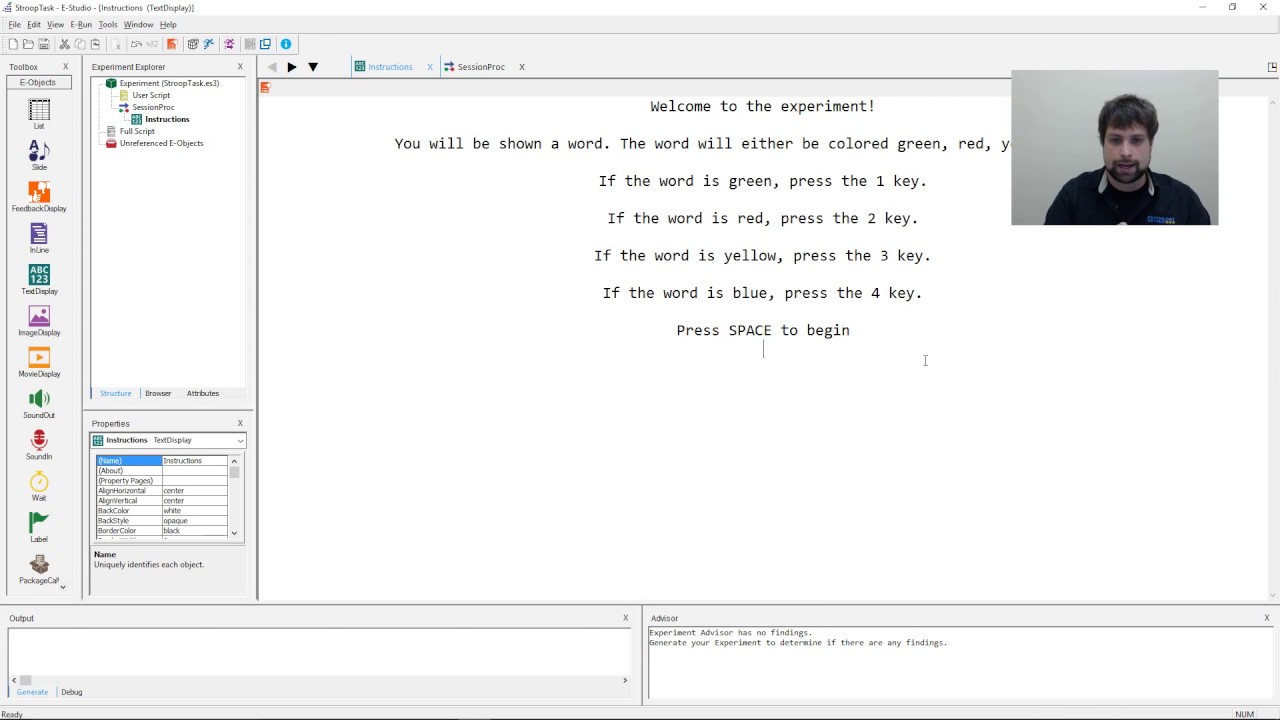Select the SoundIn object in Toolbox
The image size is (1280, 720).
[39, 444]
